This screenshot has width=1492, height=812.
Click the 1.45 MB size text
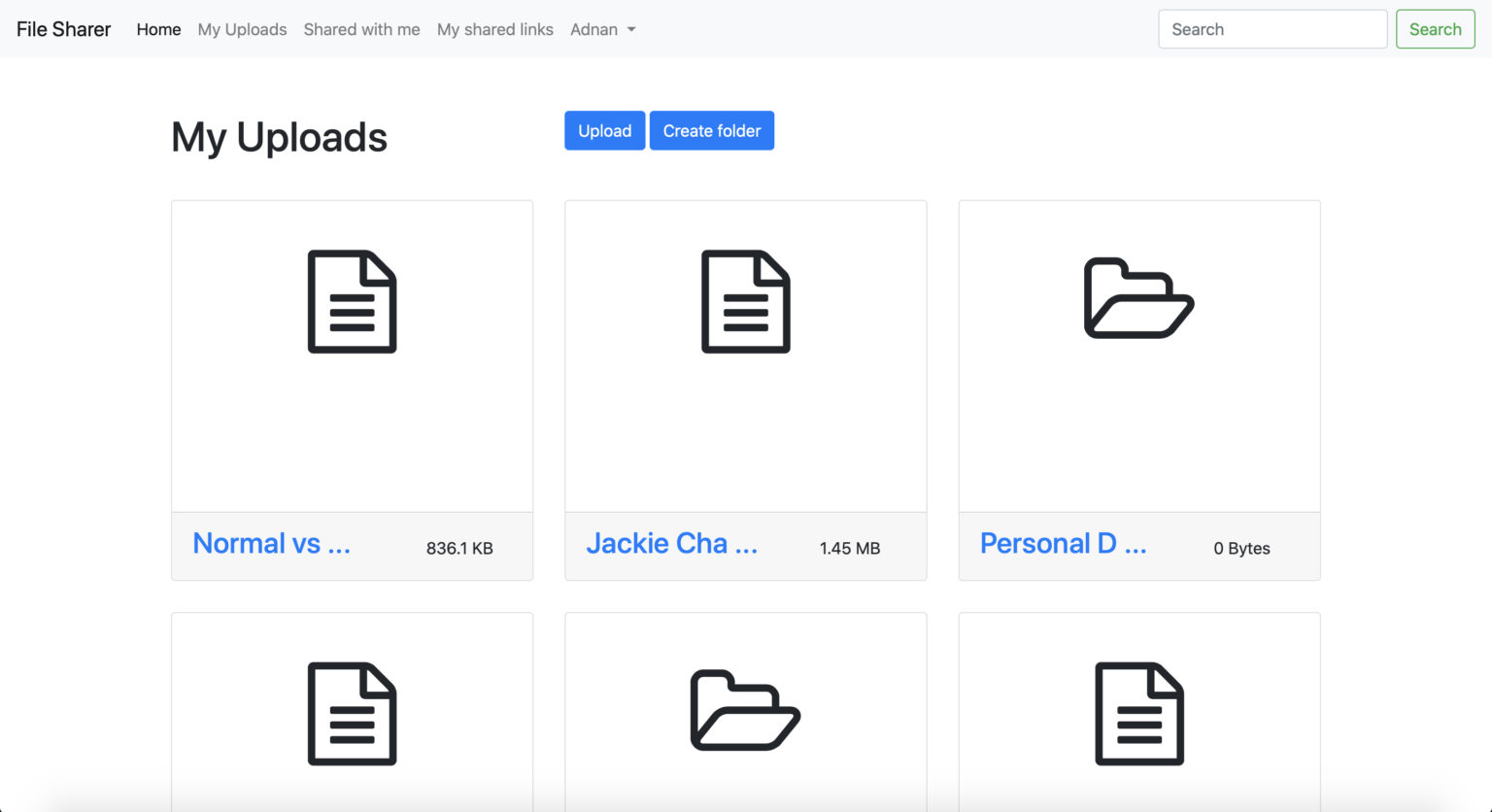click(850, 548)
